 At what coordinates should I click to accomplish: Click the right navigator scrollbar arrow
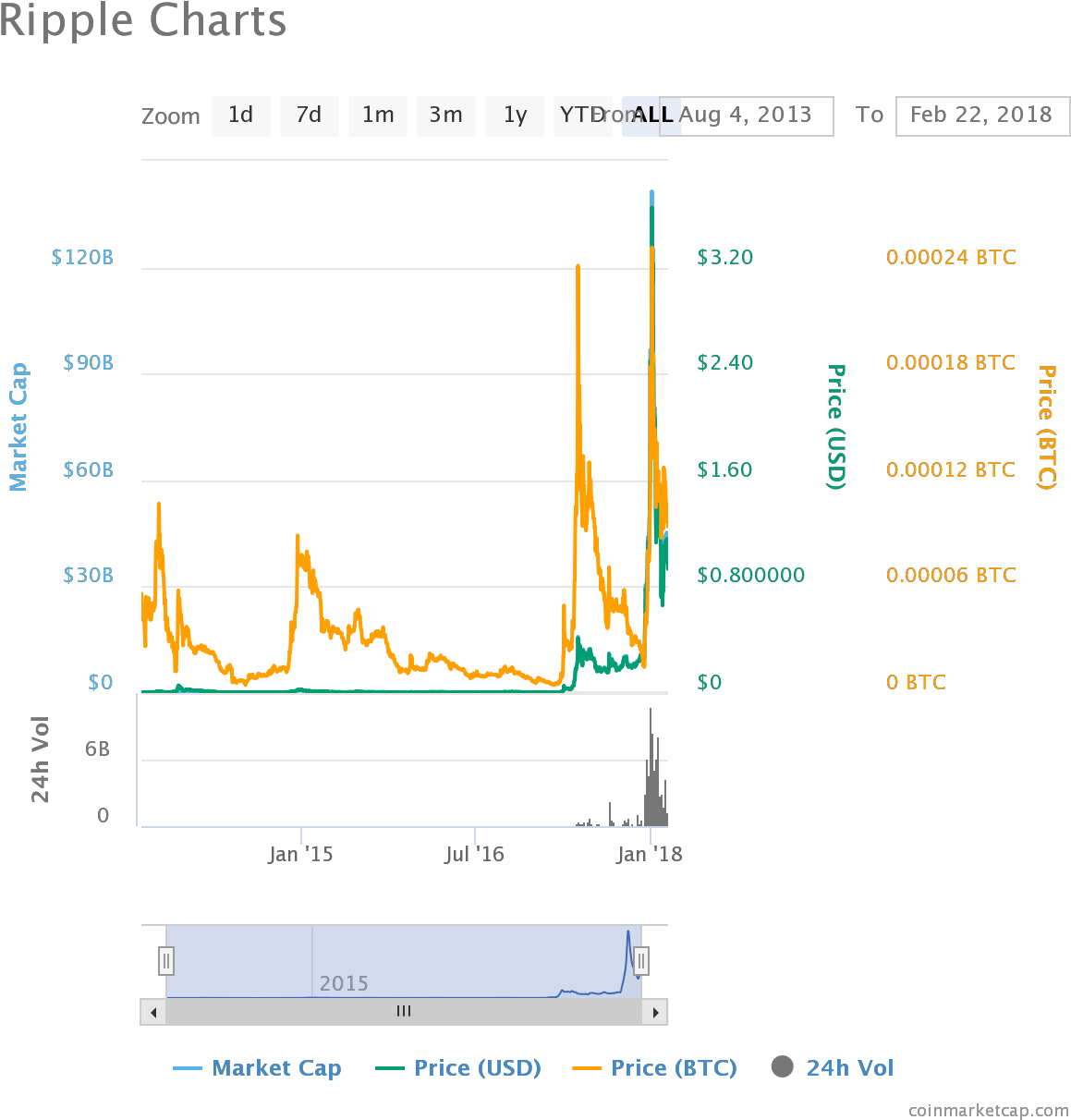pyautogui.click(x=657, y=1012)
